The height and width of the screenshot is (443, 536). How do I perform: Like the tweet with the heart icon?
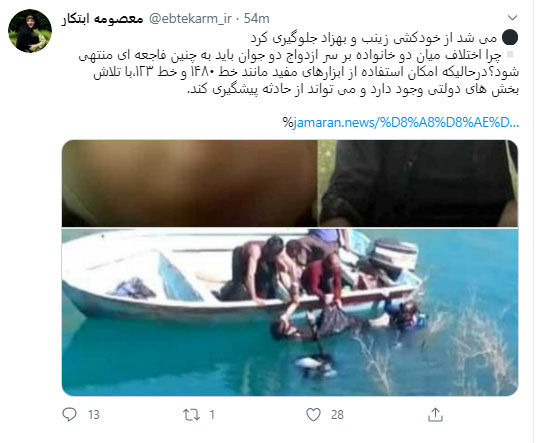pos(313,414)
